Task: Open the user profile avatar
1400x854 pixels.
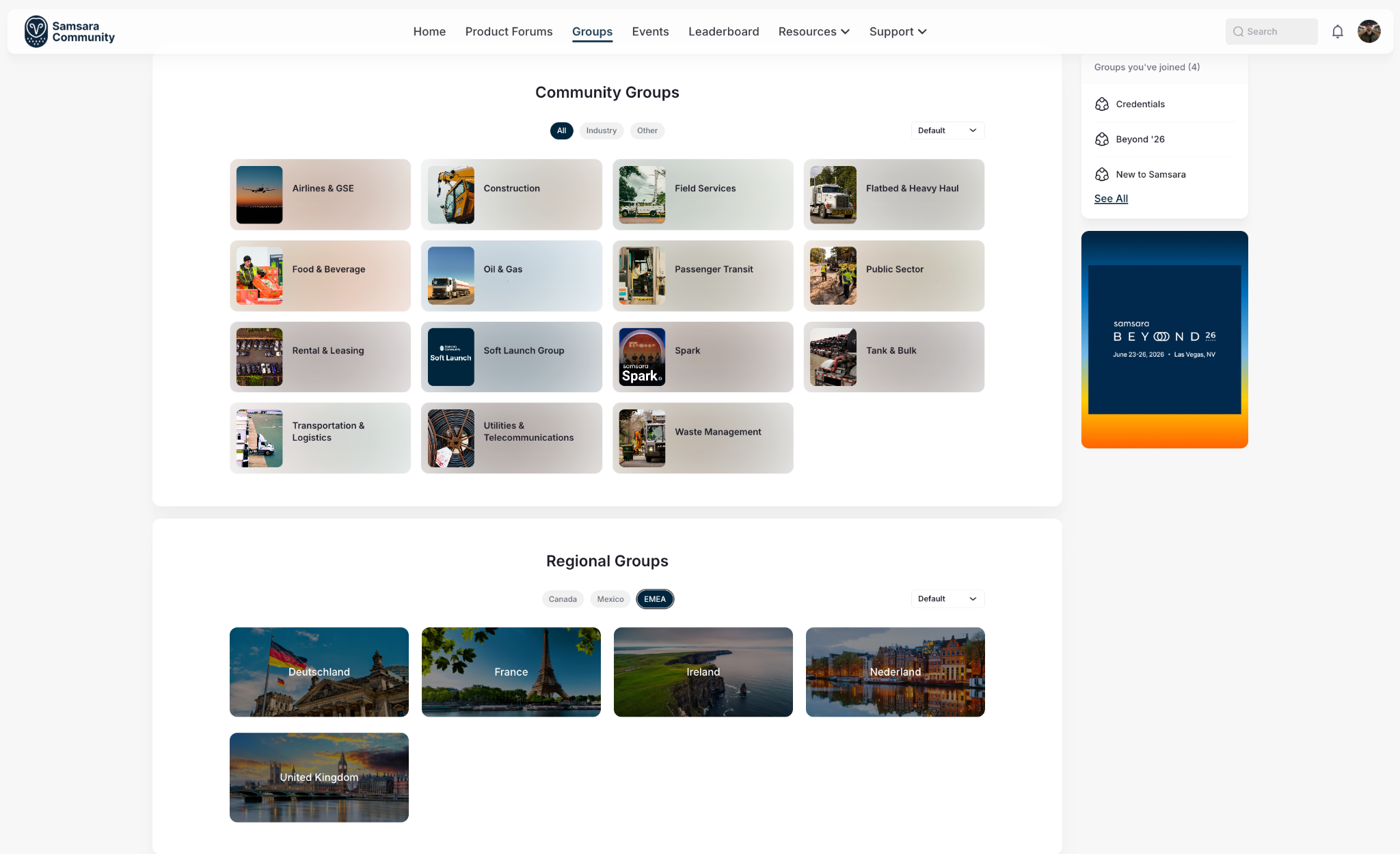Action: point(1369,31)
